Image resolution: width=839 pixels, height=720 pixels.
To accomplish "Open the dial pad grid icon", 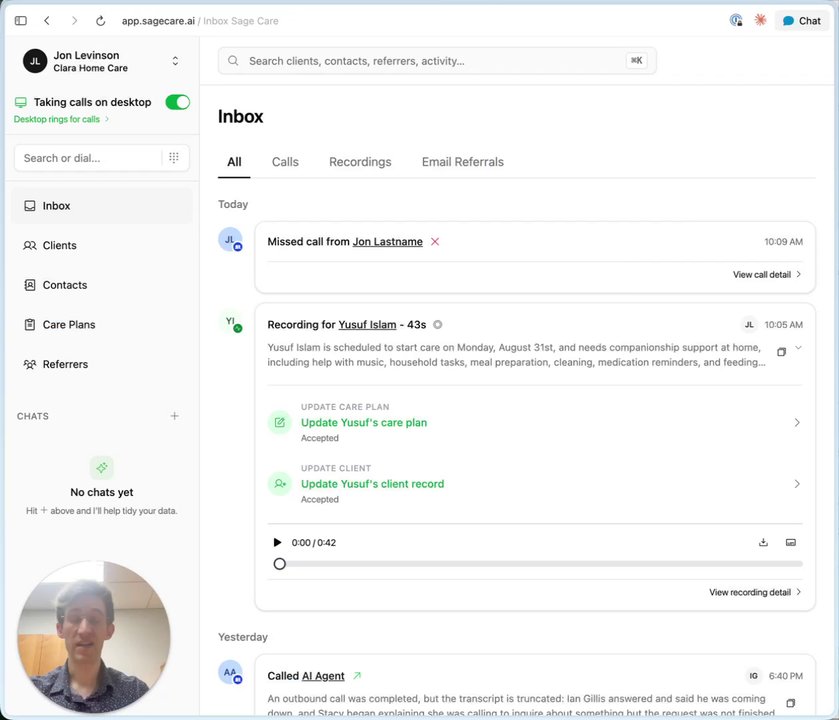I will pos(174,157).
